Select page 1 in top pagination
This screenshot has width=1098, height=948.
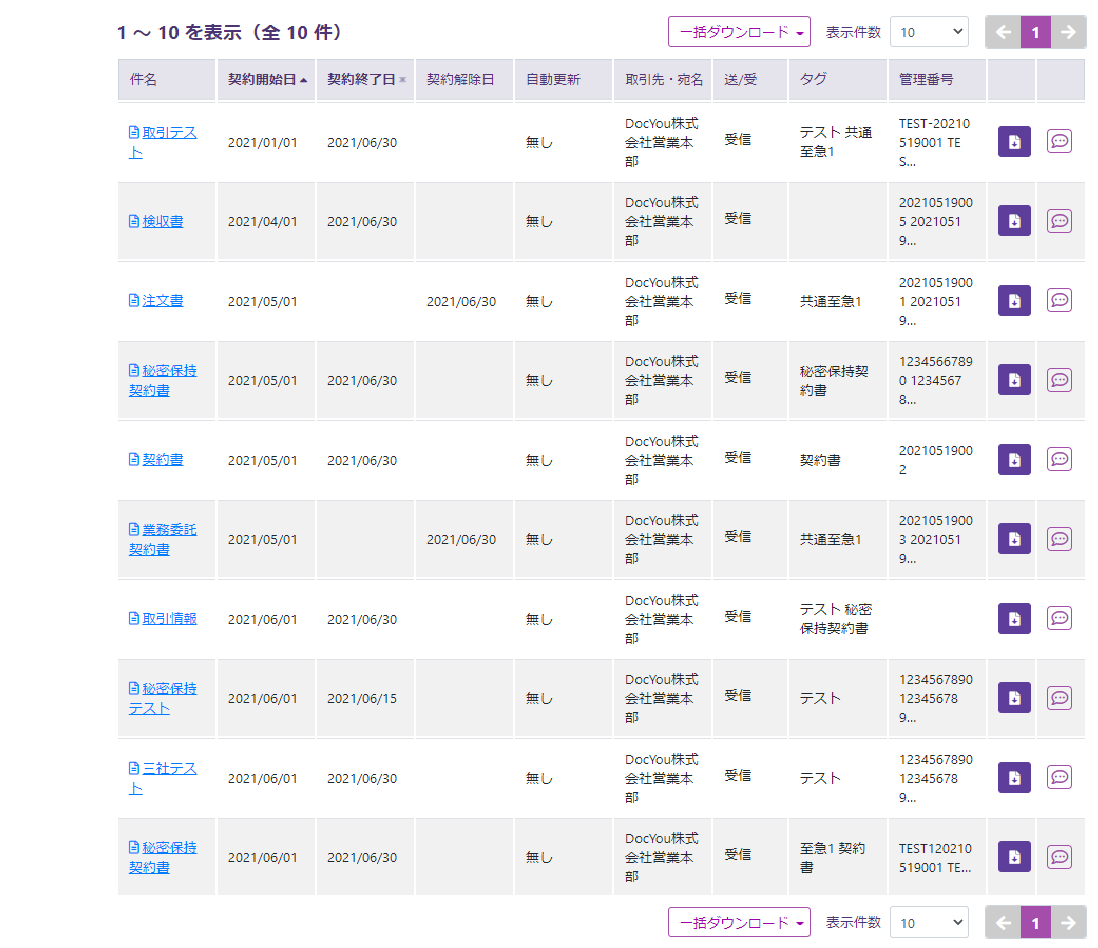click(x=1035, y=32)
